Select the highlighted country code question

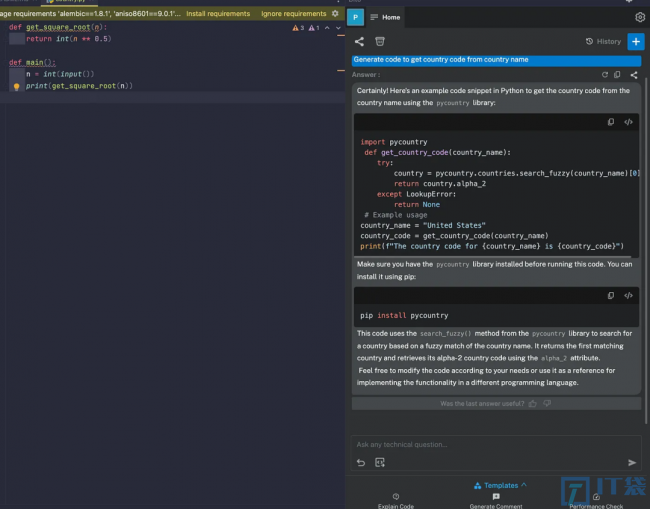point(496,60)
